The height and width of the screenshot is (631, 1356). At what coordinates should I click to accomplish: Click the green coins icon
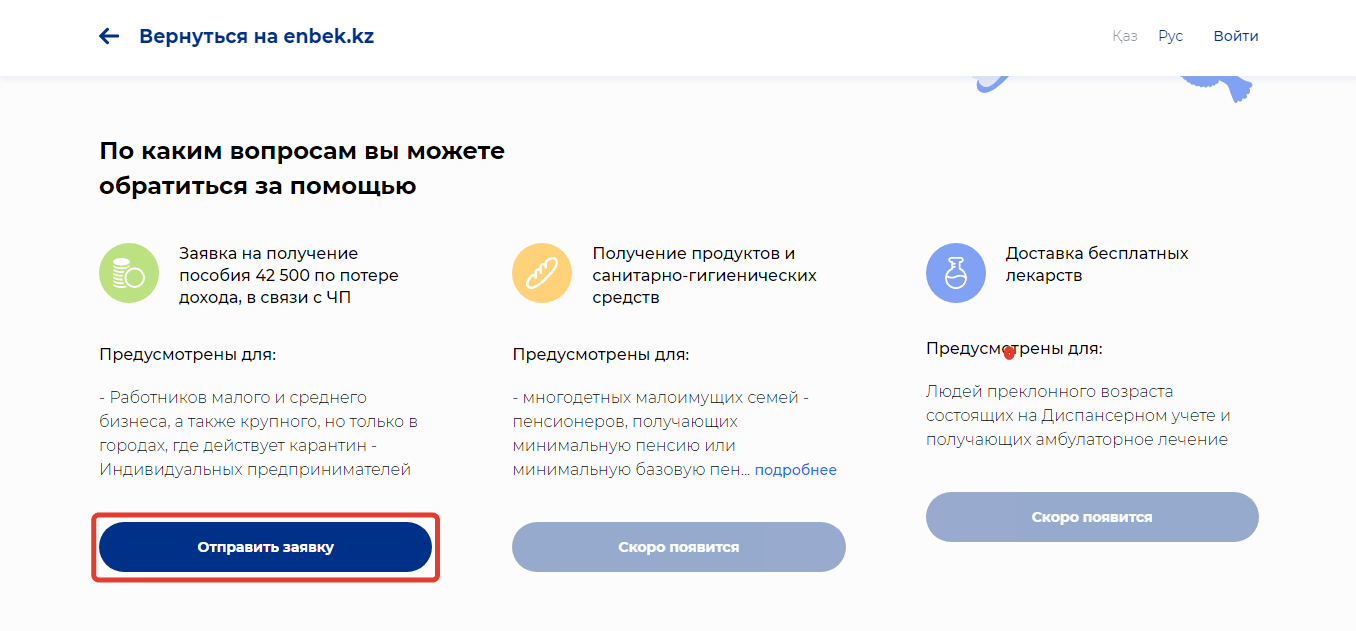[x=129, y=273]
